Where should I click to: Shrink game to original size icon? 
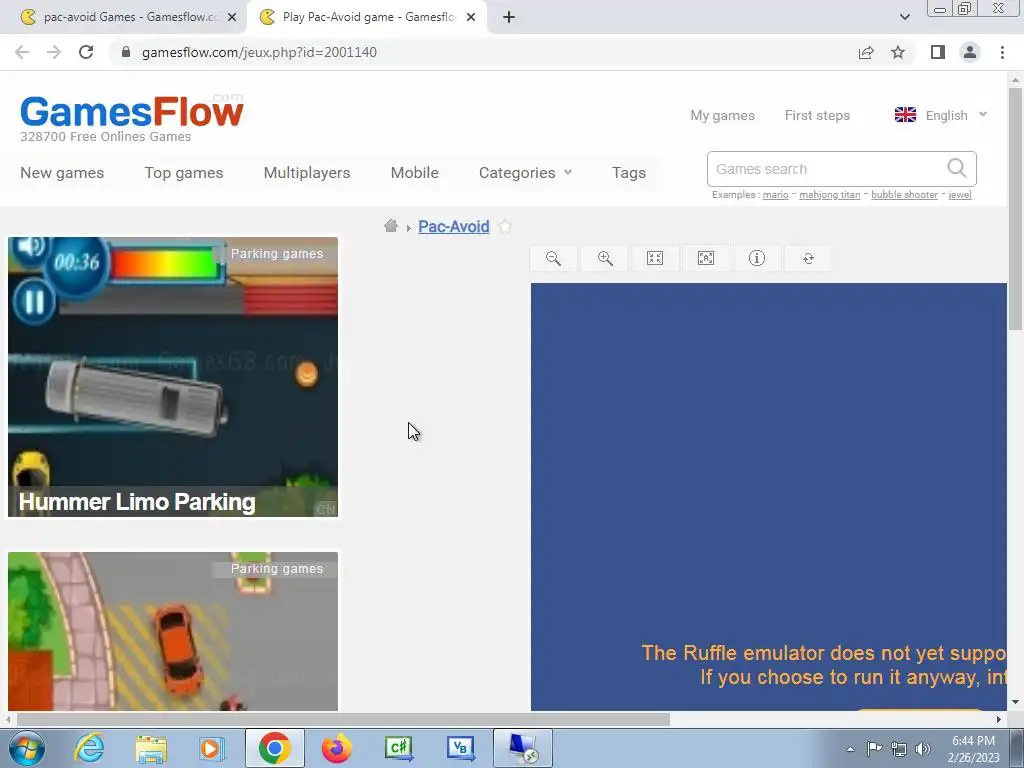click(655, 258)
